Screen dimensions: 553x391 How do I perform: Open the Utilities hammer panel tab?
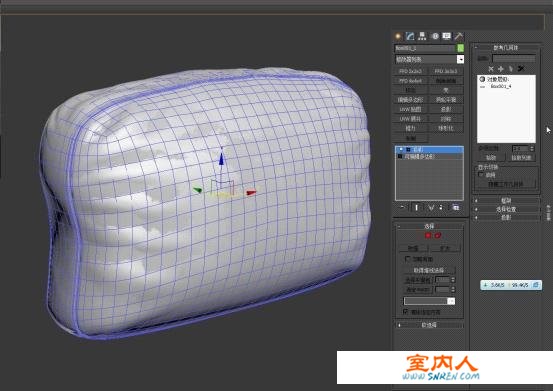pyautogui.click(x=459, y=36)
